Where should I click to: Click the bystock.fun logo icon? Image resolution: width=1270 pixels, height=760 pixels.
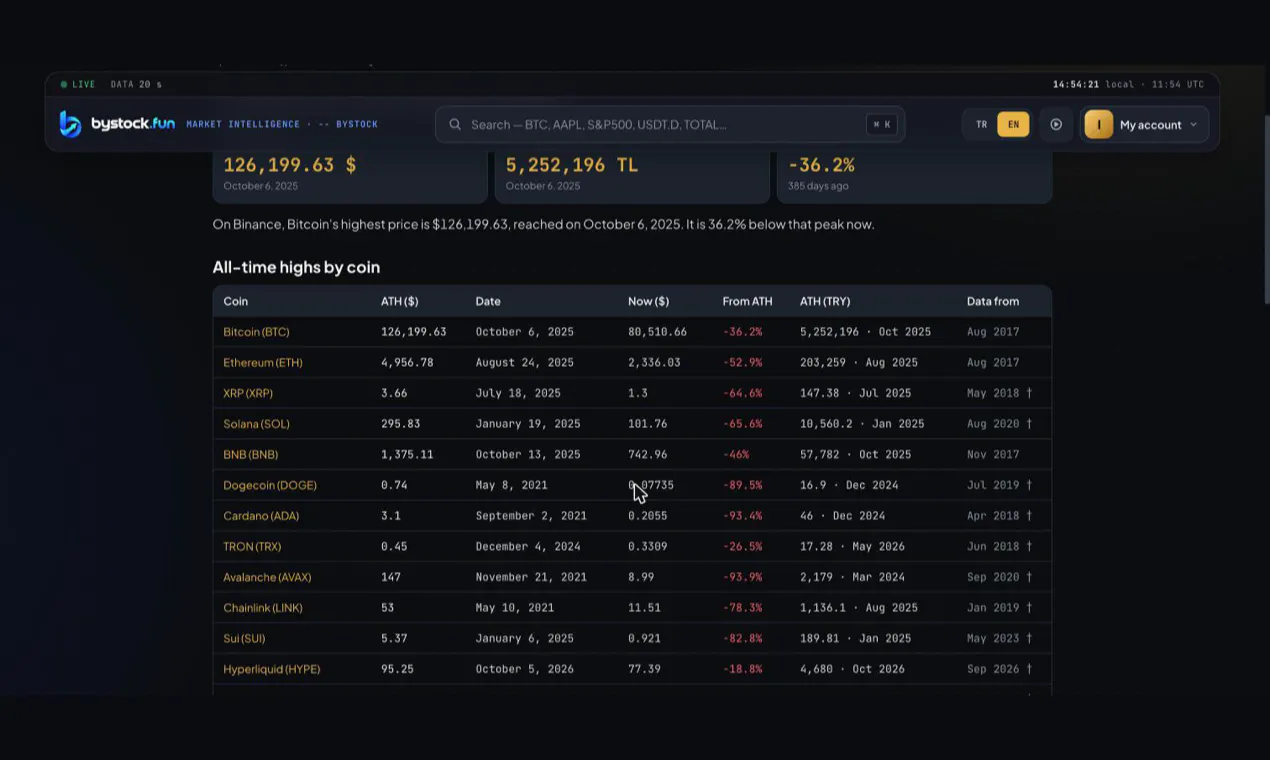click(x=70, y=124)
